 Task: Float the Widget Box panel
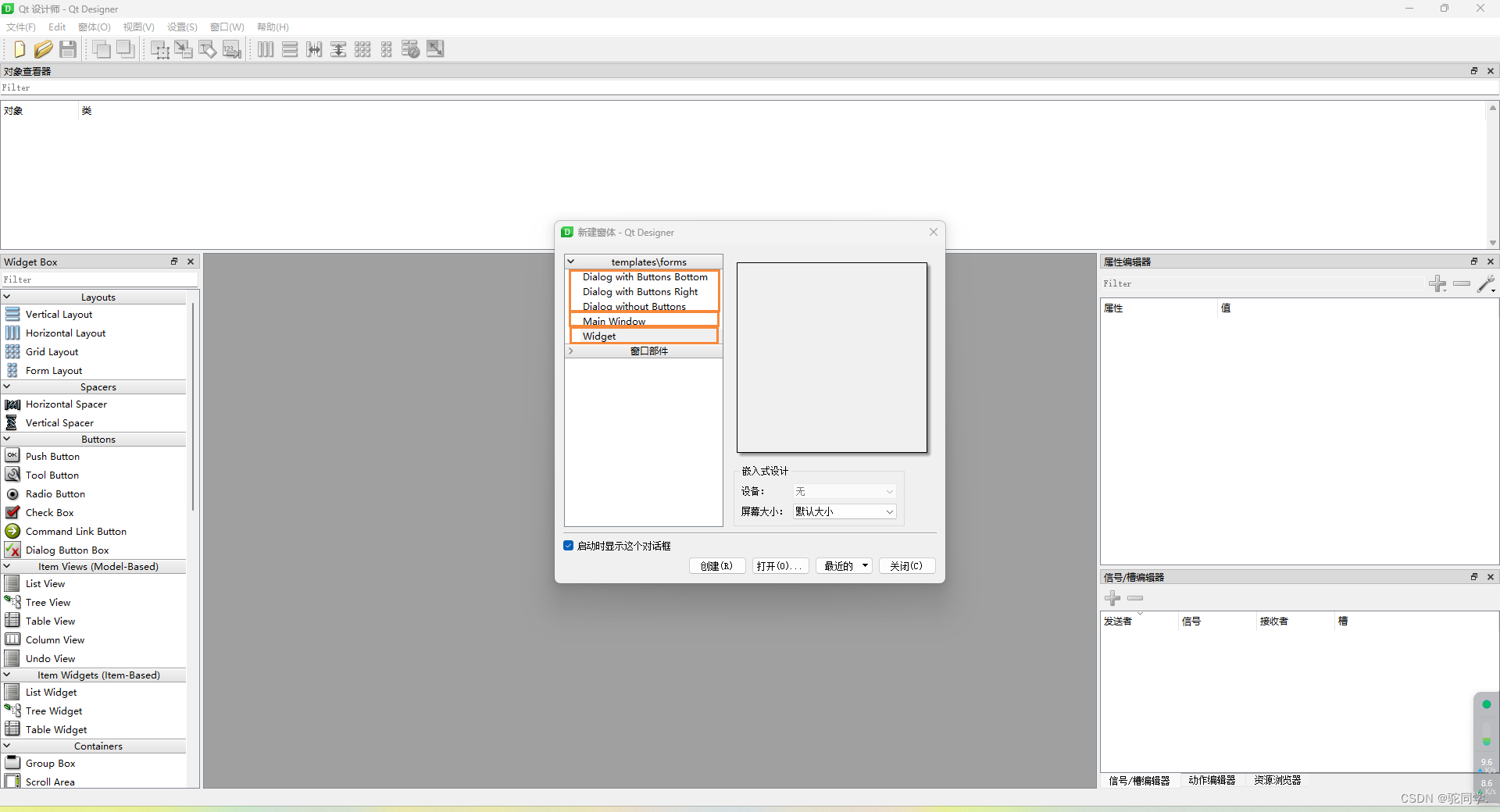click(x=174, y=262)
